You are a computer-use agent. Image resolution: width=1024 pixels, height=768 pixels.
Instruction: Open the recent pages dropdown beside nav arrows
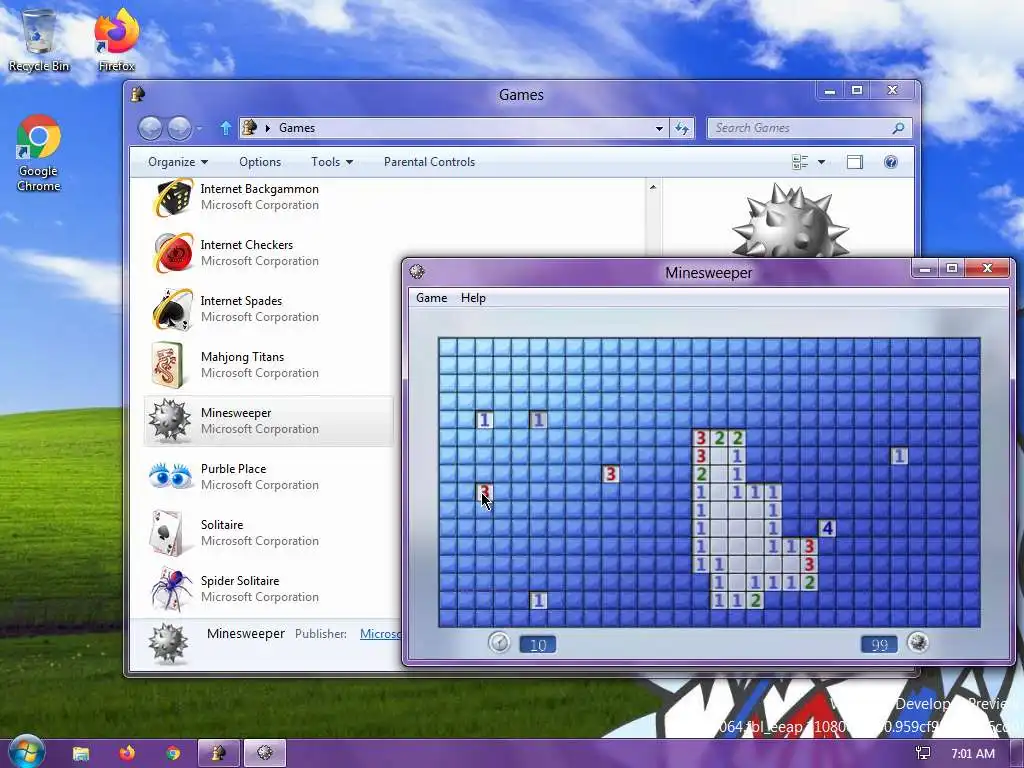[199, 129]
